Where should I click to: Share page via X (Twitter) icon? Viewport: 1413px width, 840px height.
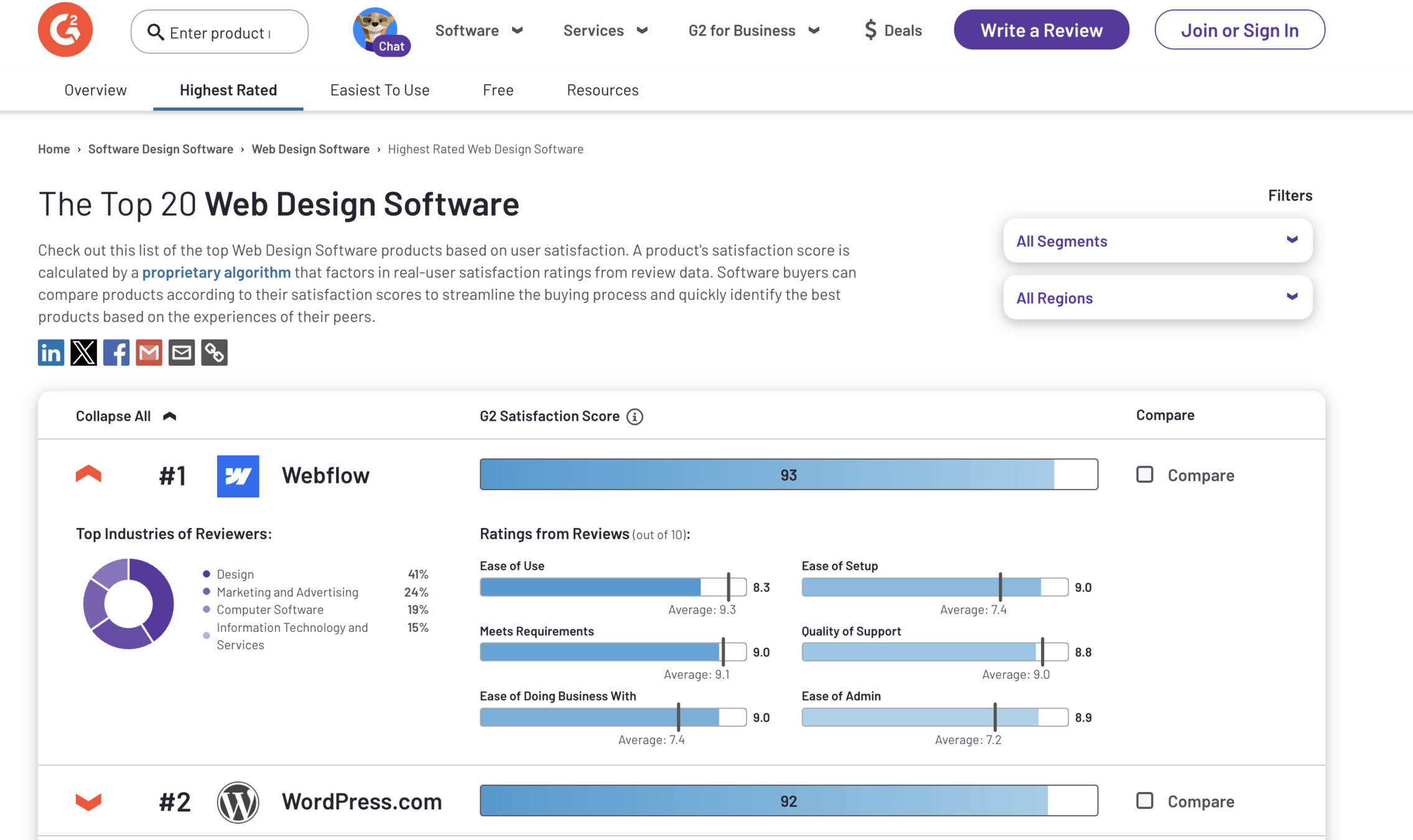click(83, 353)
